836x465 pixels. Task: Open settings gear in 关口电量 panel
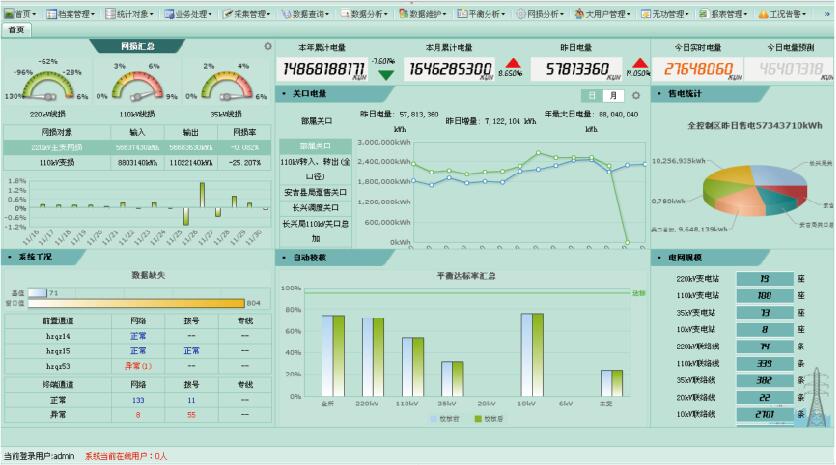(x=635, y=95)
